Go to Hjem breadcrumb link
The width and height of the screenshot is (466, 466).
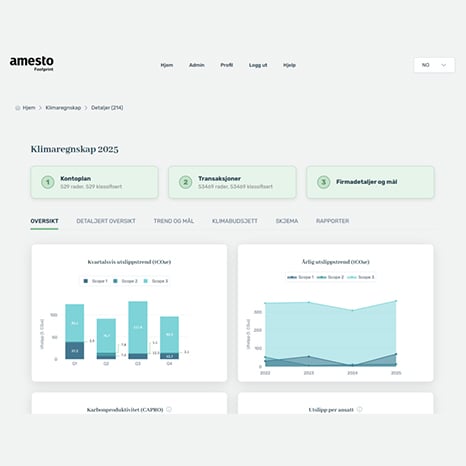click(x=29, y=108)
